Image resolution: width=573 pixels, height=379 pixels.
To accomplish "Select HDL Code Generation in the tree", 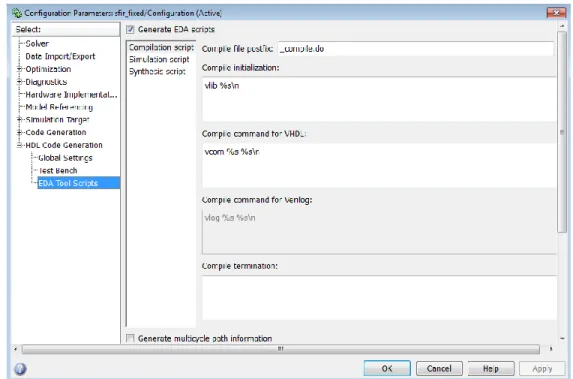I will [x=64, y=145].
